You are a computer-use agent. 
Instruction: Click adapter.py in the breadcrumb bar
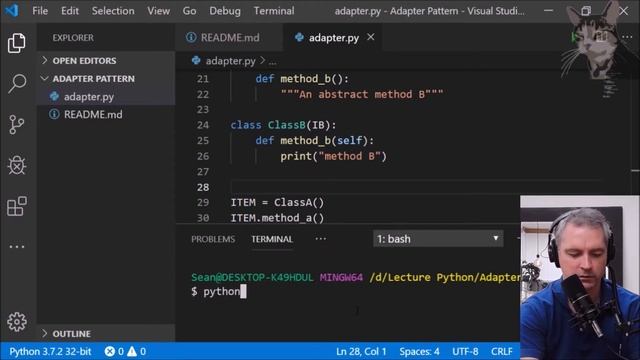[x=231, y=61]
